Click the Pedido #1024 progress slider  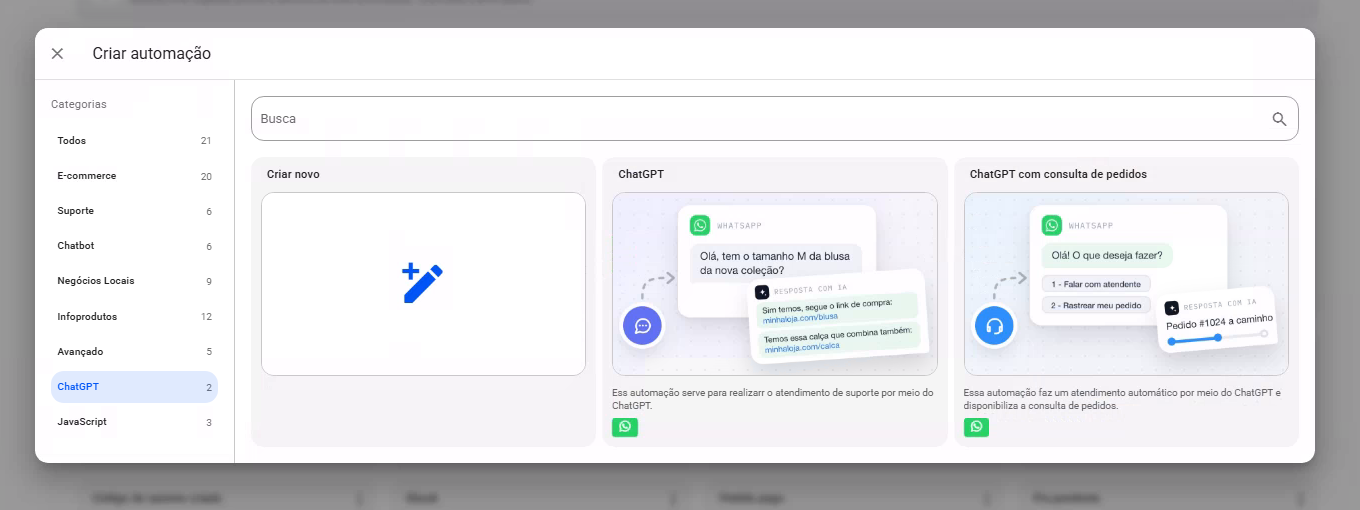point(1216,338)
